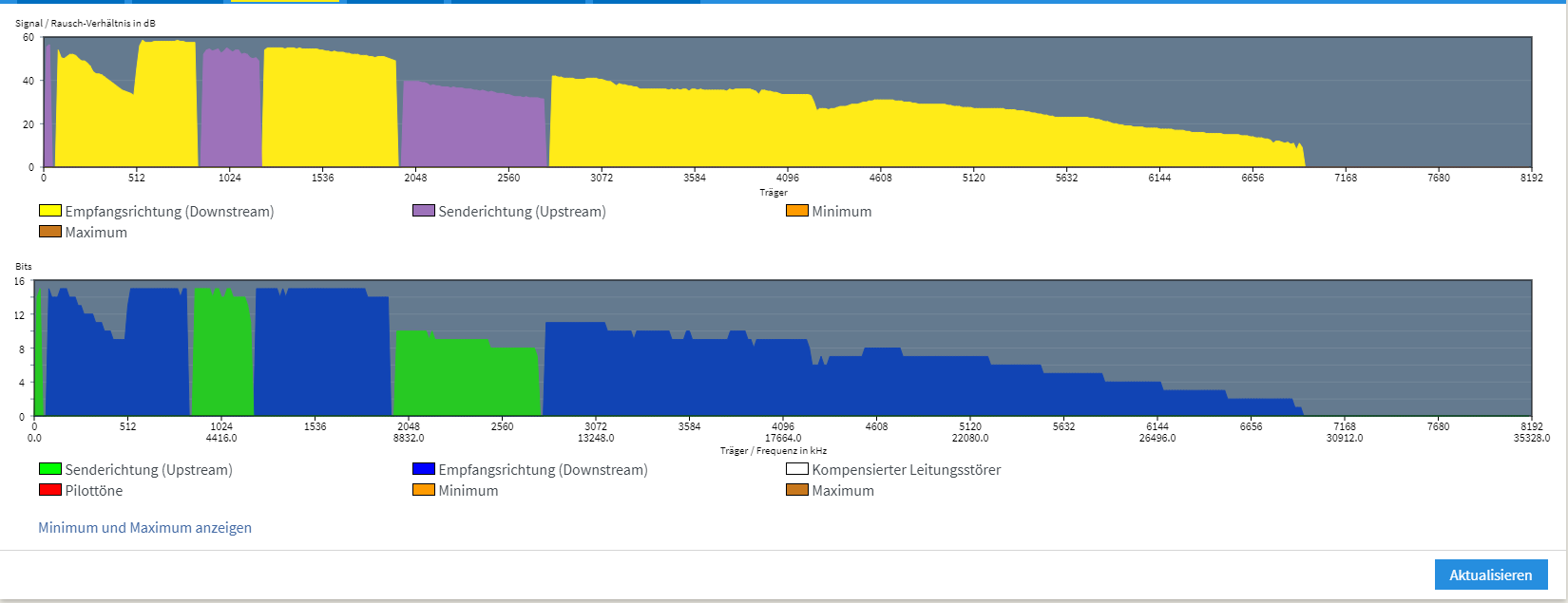Click the purple Senderichtung (Upstream) swatch
1568x603 pixels.
(x=424, y=211)
